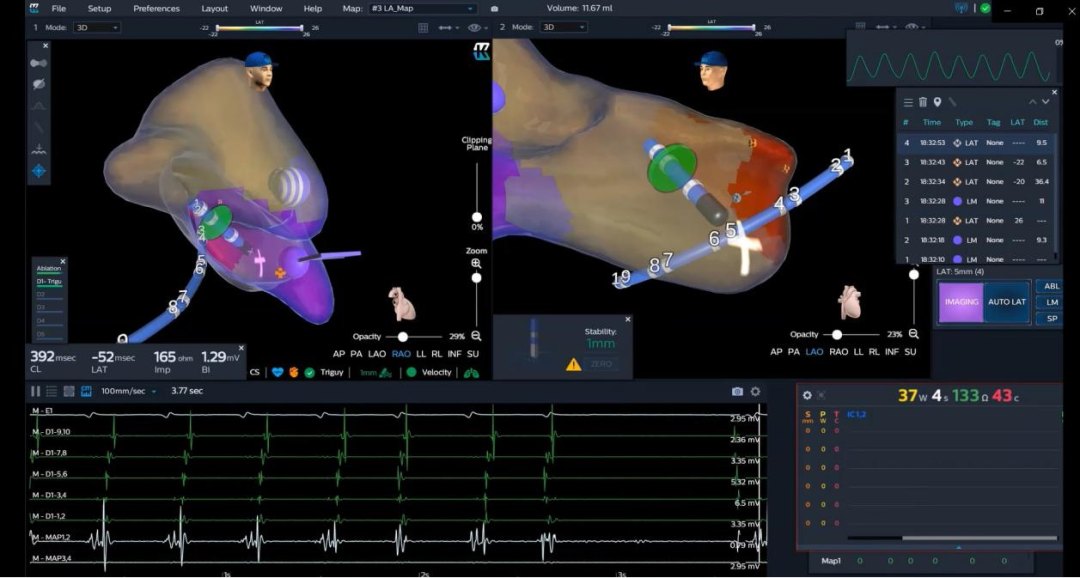Viewport: 1080px width, 578px height.
Task: Pause the ECG signal trace
Action: click(36, 391)
